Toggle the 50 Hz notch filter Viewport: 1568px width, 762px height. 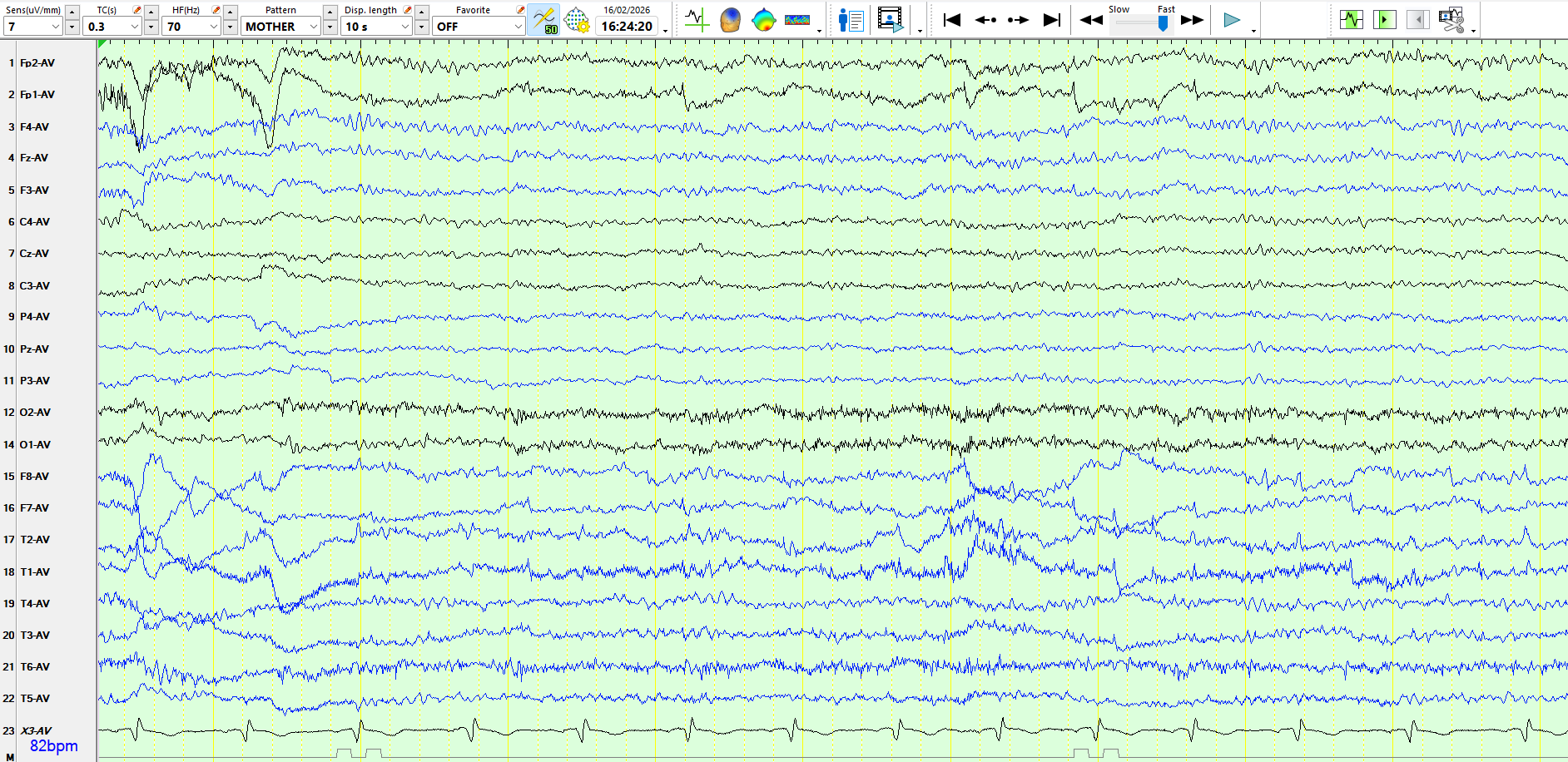coord(544,20)
